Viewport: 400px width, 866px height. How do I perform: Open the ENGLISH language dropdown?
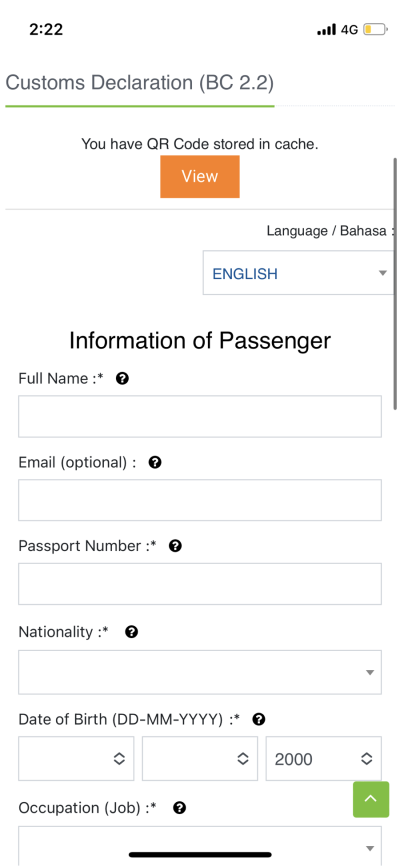tap(299, 273)
